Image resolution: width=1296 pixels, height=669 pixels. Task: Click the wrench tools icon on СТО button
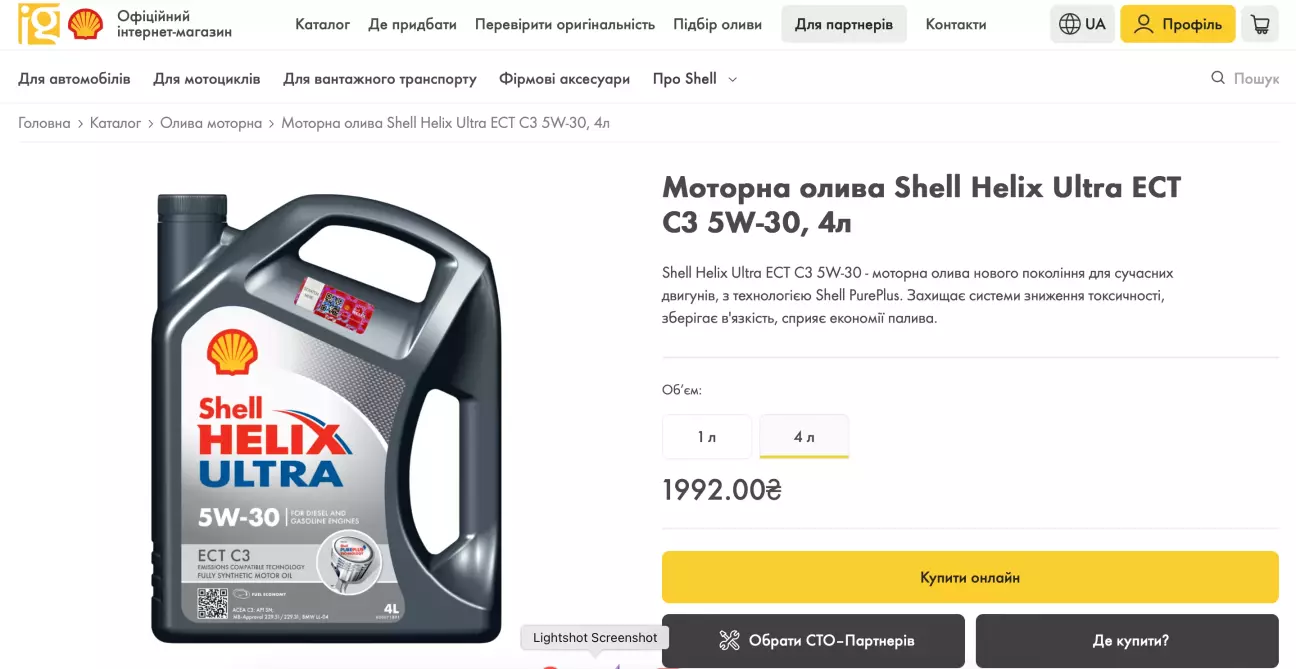(x=729, y=641)
